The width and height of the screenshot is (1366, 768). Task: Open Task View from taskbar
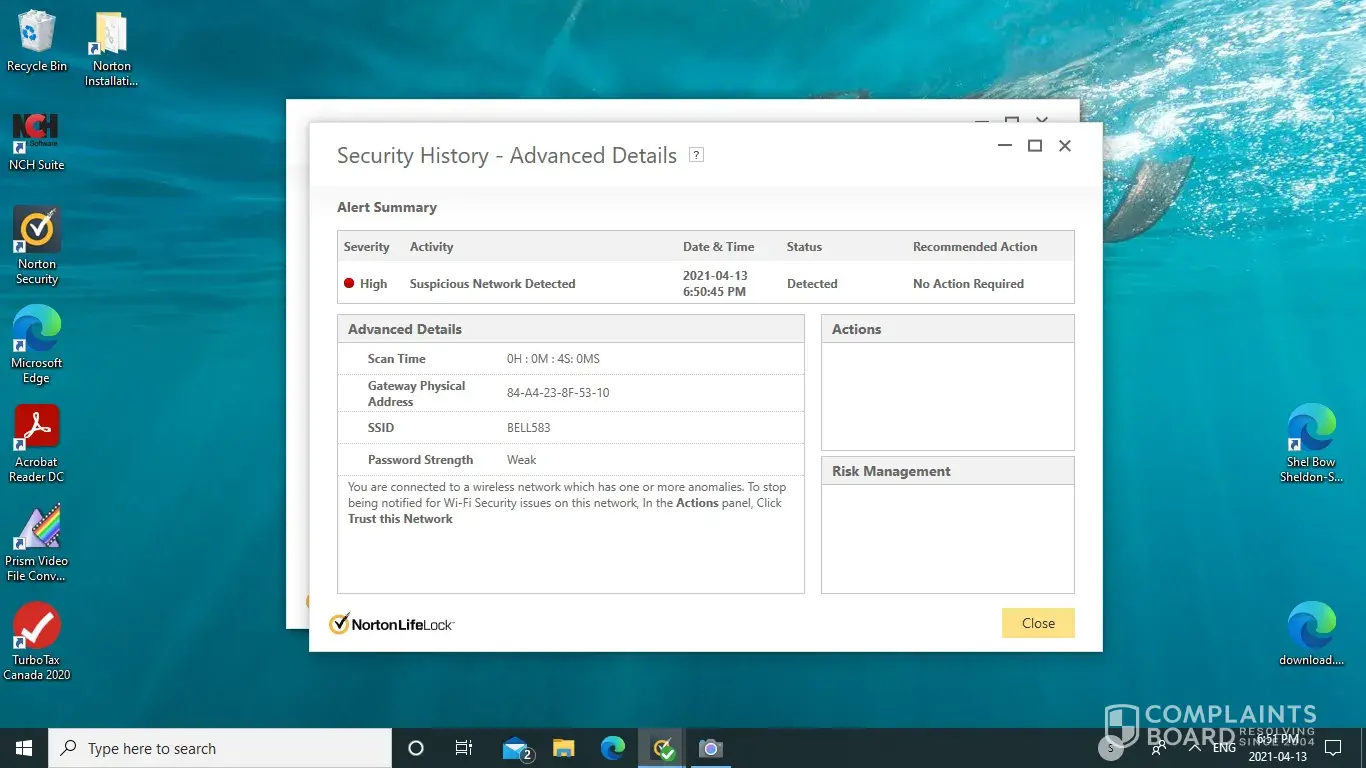click(464, 748)
